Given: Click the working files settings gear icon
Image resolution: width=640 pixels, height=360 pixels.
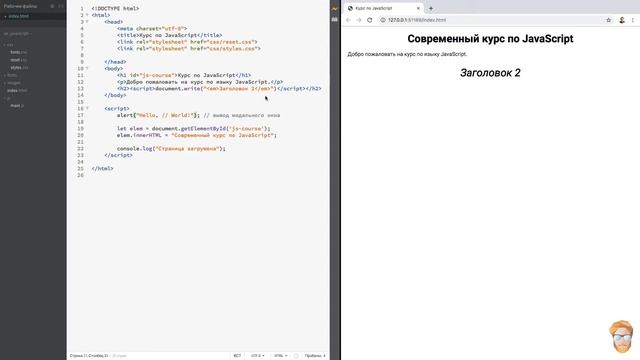Looking at the screenshot, I should coord(52,7).
